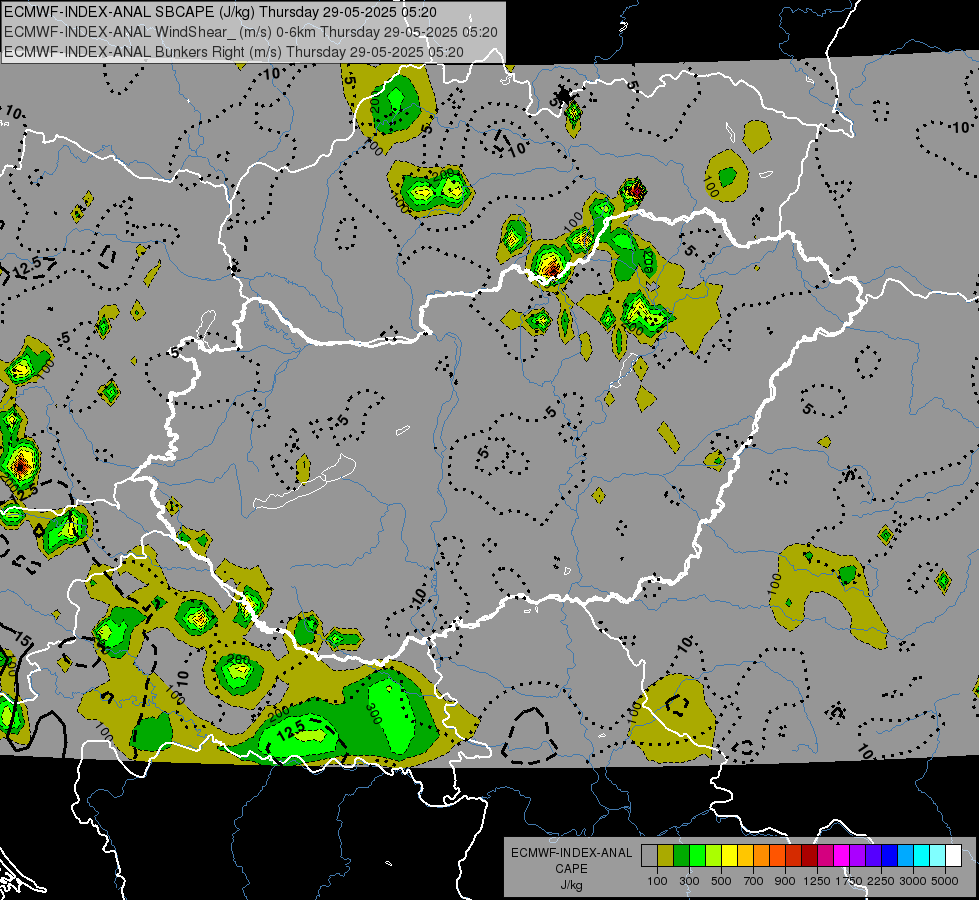Click the Bunkers Right (m/s) title line
The height and width of the screenshot is (900, 979).
click(234, 52)
